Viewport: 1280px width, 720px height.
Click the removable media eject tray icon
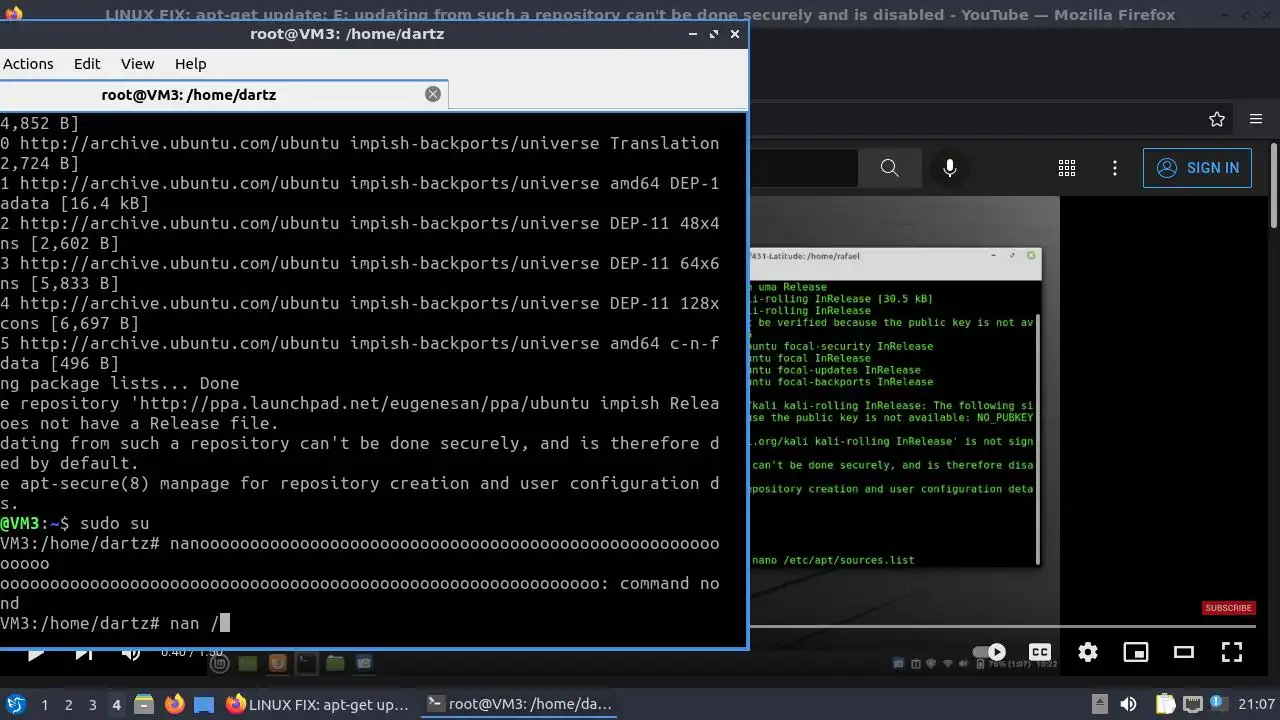coord(1099,704)
